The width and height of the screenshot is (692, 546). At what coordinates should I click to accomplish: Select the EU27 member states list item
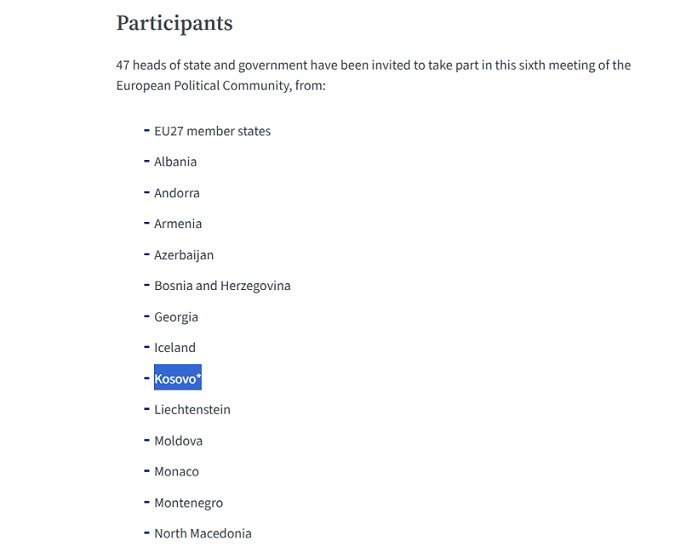212,131
